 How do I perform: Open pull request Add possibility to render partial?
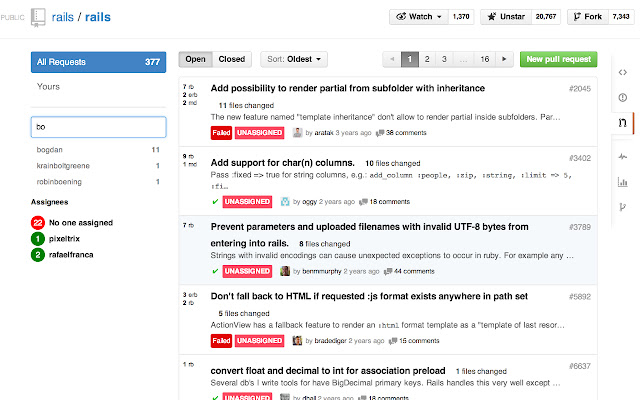(348, 88)
